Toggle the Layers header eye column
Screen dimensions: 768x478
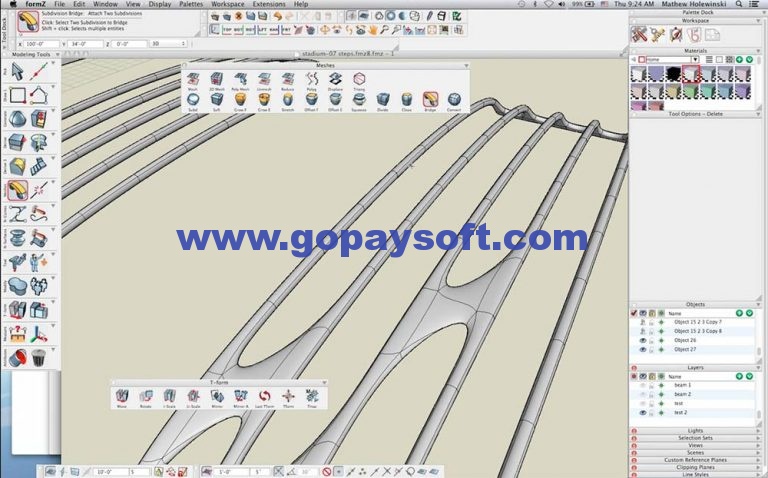(643, 377)
